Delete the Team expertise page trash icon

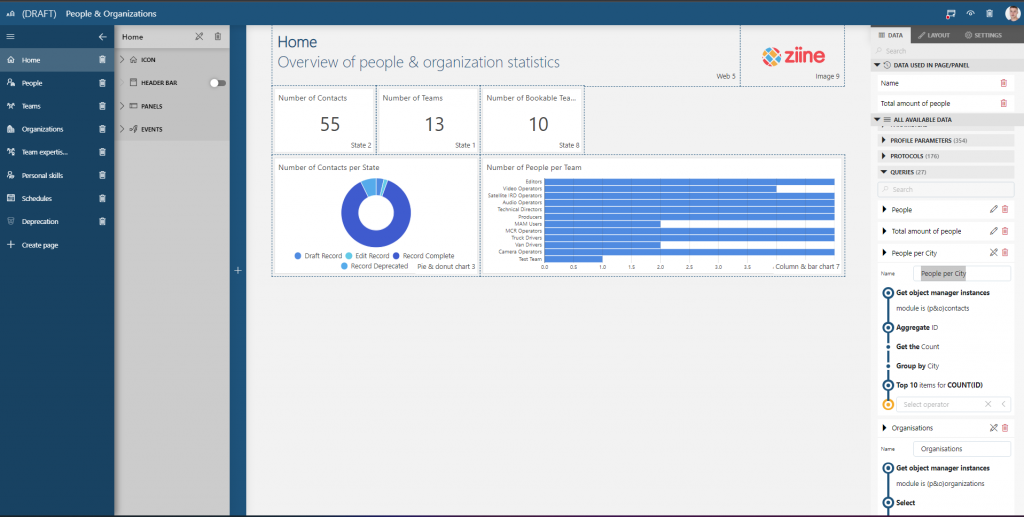point(102,152)
